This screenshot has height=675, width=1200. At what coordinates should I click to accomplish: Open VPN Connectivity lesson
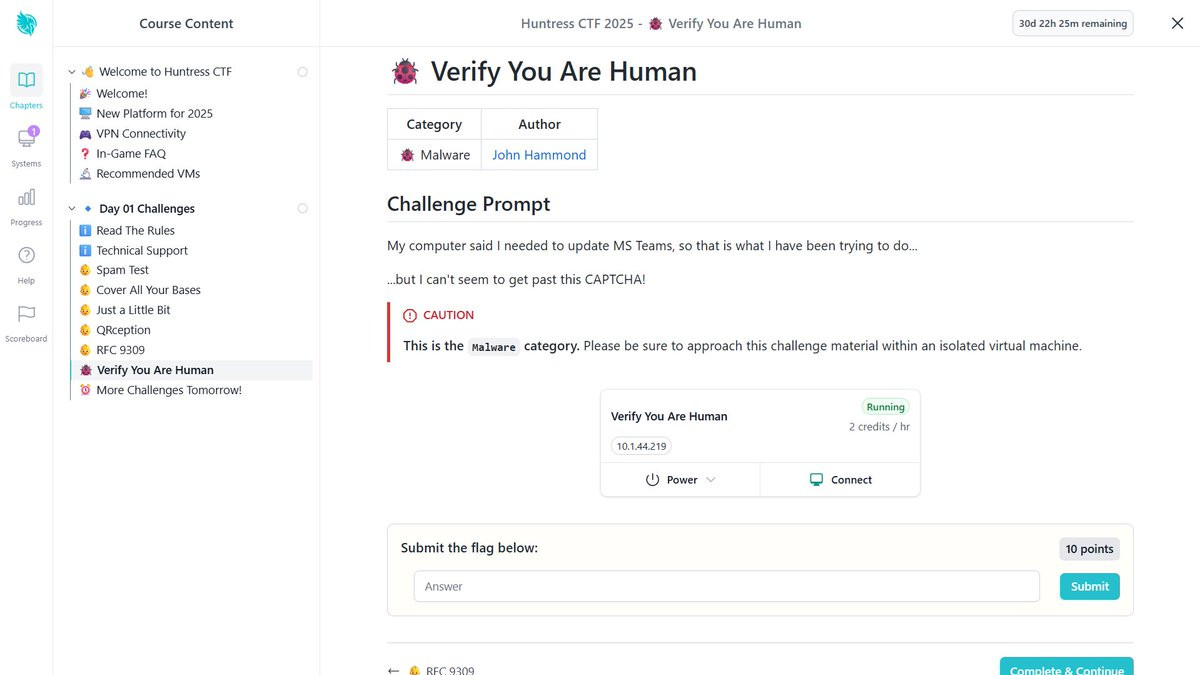coord(141,134)
